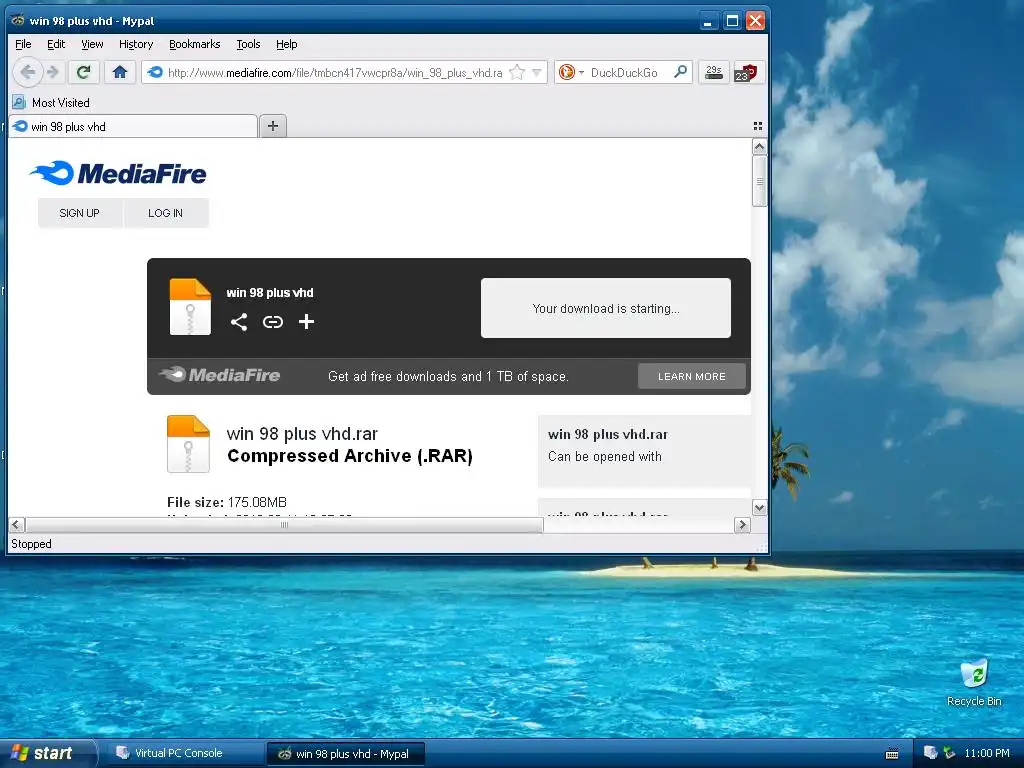Click the 'Get ad free downloads' banner text
The width and height of the screenshot is (1024, 768).
tap(448, 376)
